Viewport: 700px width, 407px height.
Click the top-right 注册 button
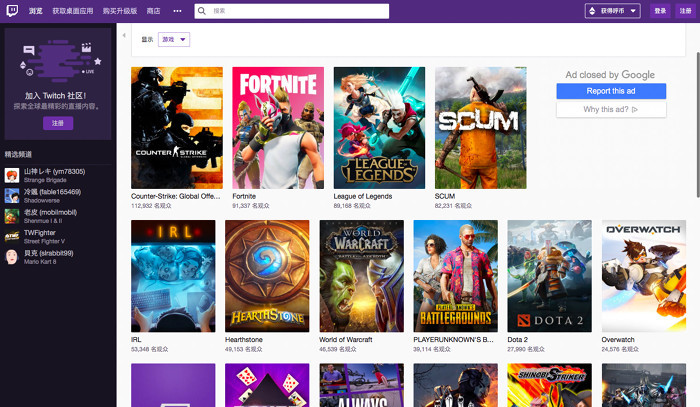pyautogui.click(x=686, y=11)
